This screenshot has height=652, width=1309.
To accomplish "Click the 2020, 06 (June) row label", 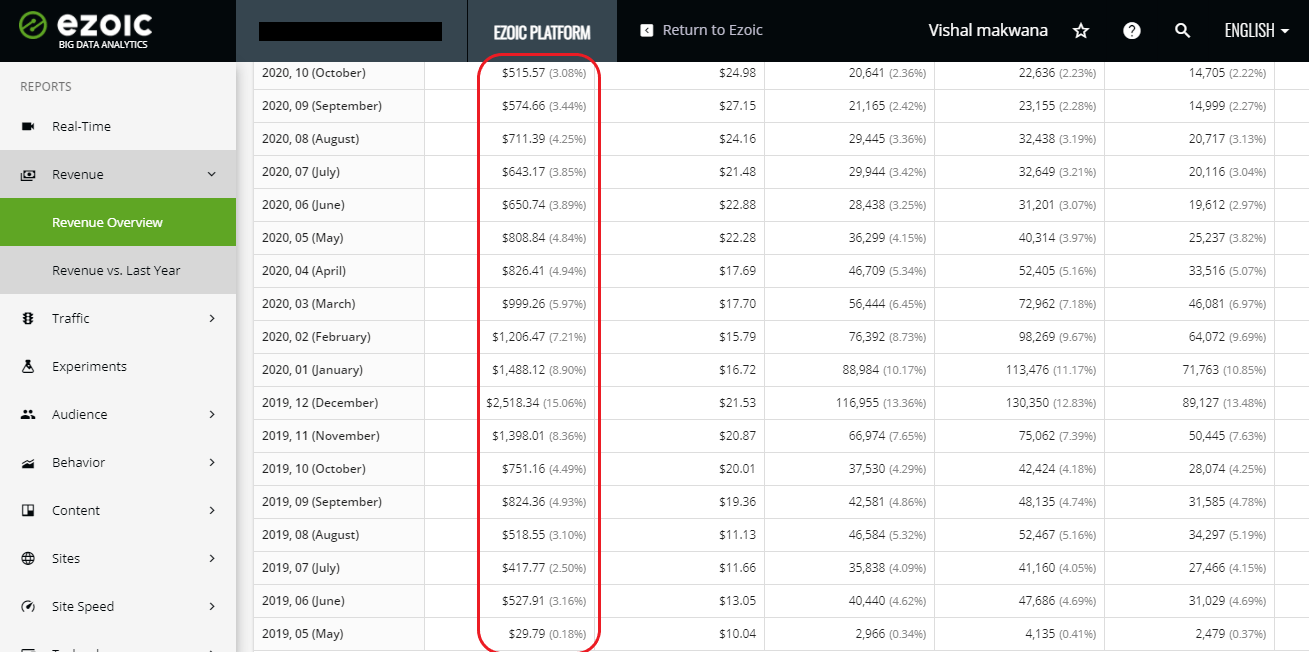I will [x=303, y=205].
